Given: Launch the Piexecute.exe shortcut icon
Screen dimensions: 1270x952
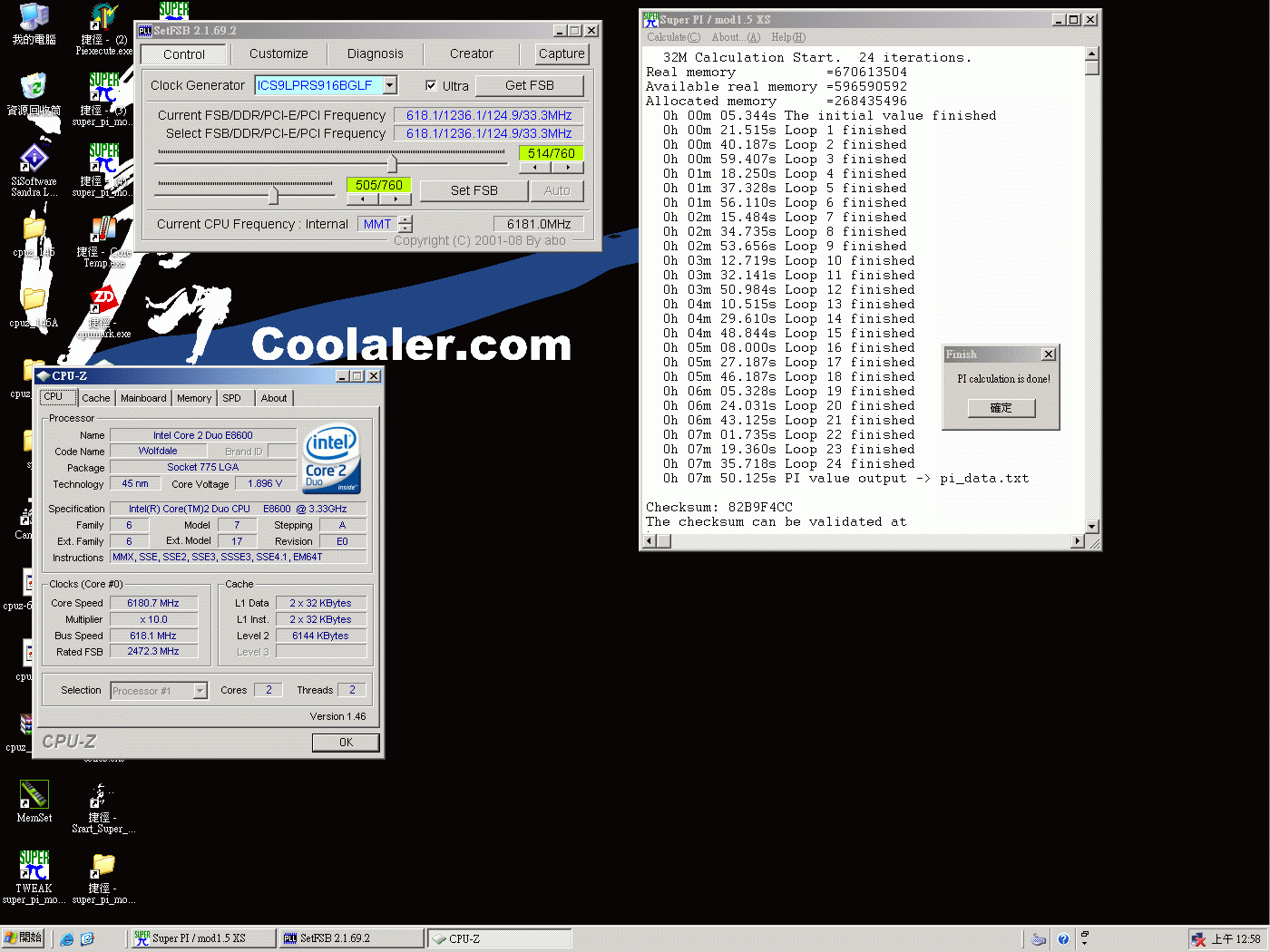Looking at the screenshot, I should 103,16.
